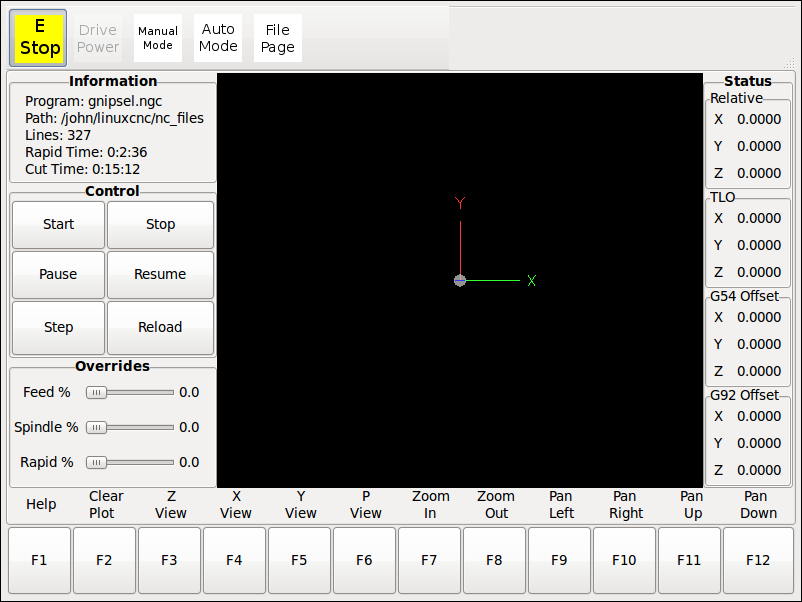The width and height of the screenshot is (802, 602).
Task: Click the Lines: 327 text
Action: [x=58, y=135]
